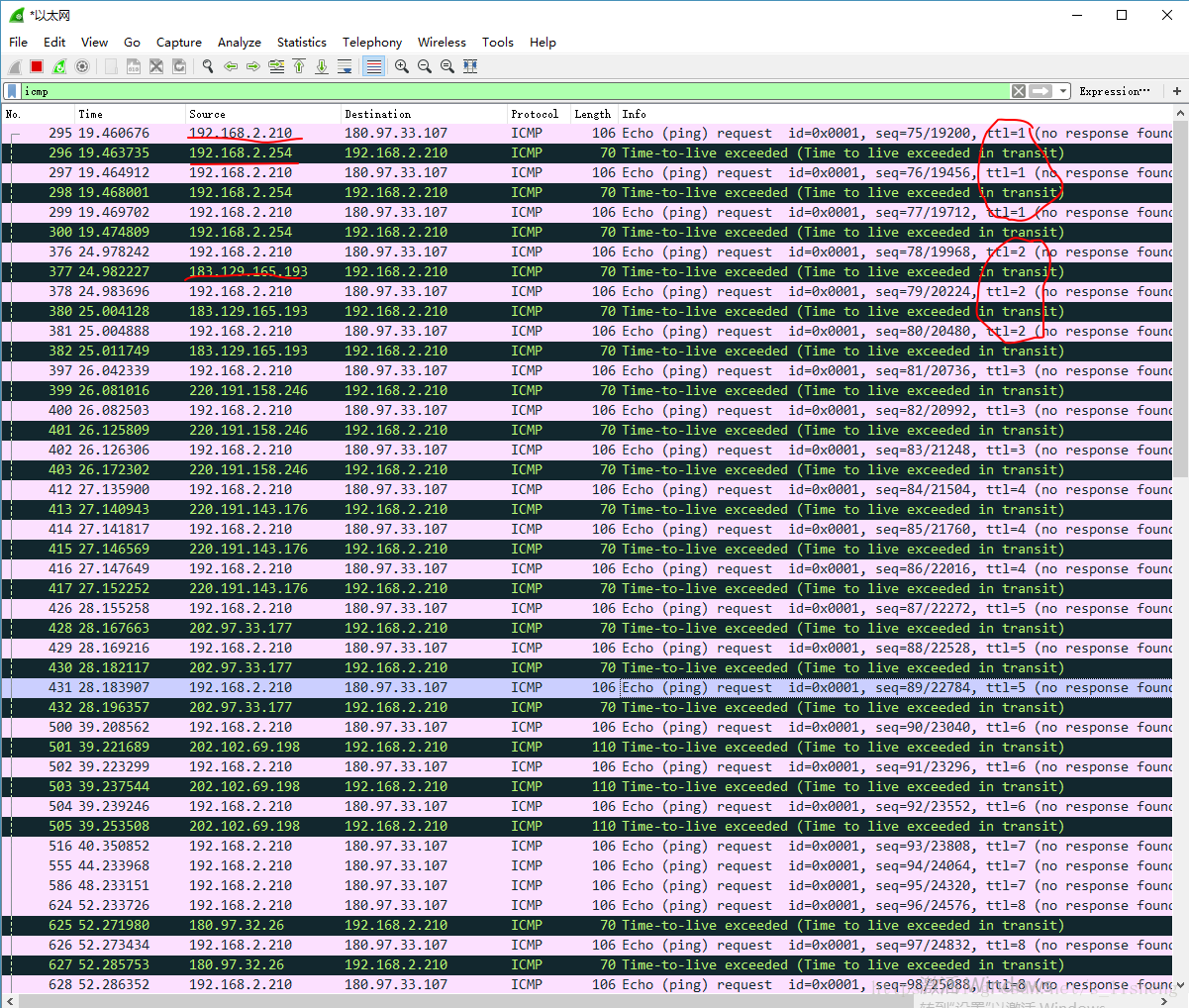Open the File menu
1189x1008 pixels.
(18, 43)
